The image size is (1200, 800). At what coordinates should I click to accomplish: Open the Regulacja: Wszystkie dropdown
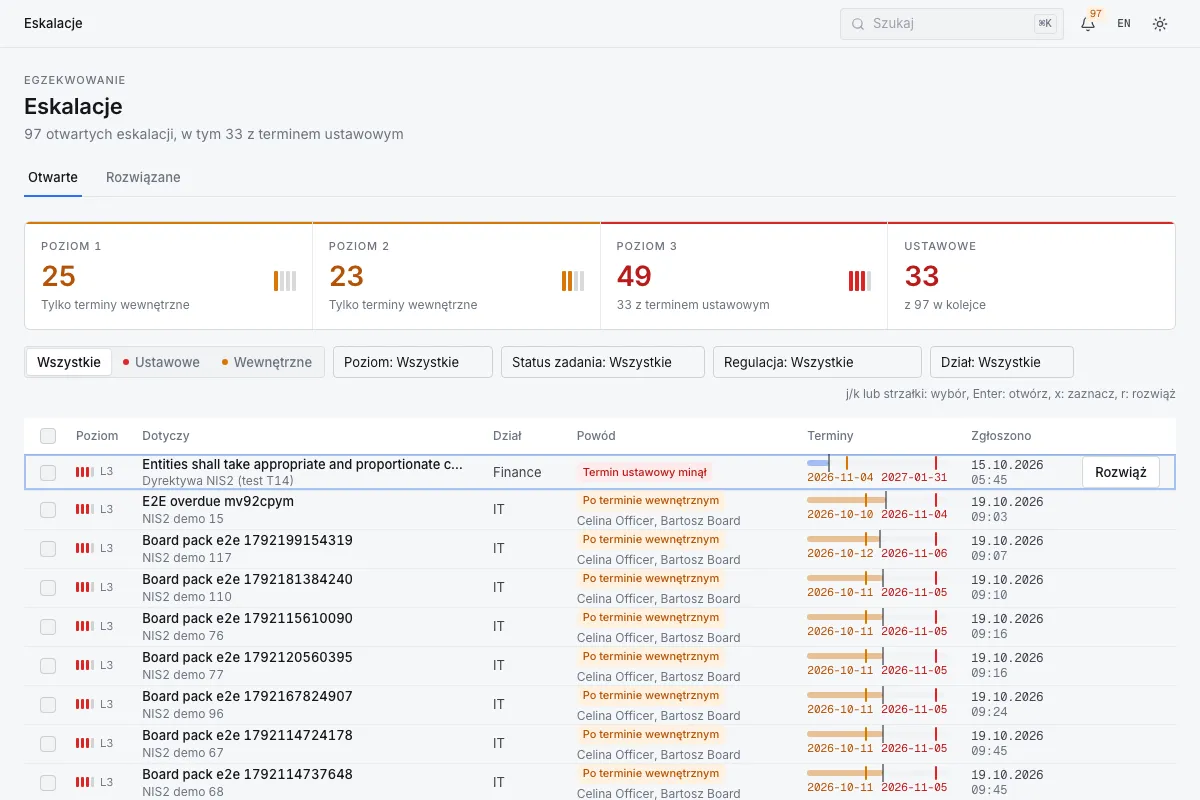pyautogui.click(x=817, y=362)
